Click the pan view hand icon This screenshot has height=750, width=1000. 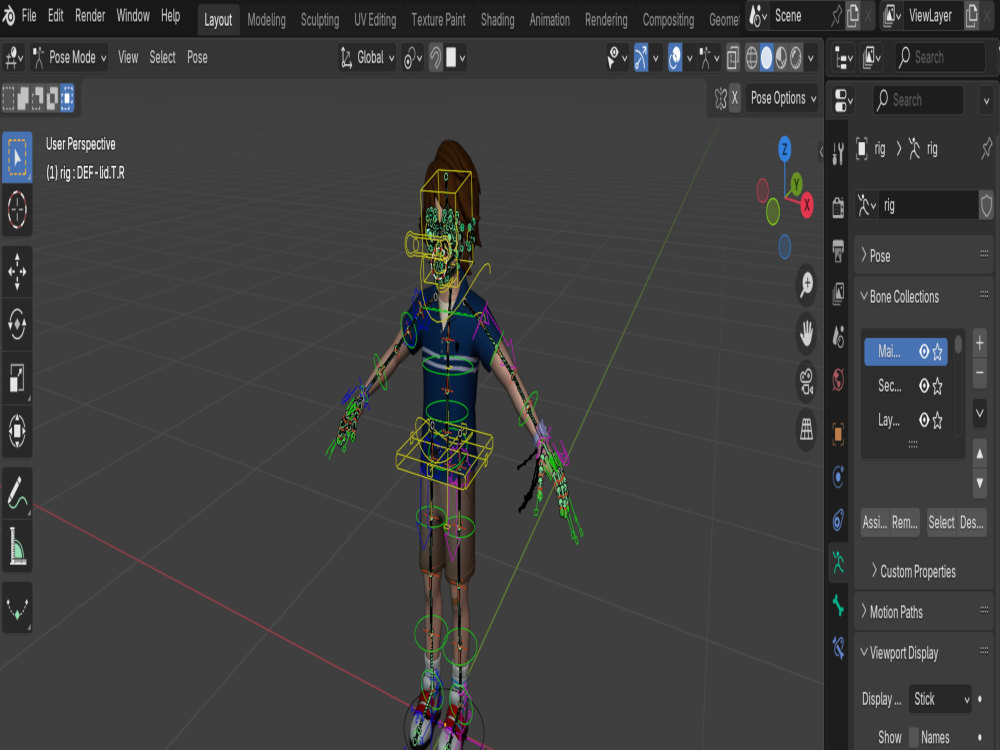[807, 333]
